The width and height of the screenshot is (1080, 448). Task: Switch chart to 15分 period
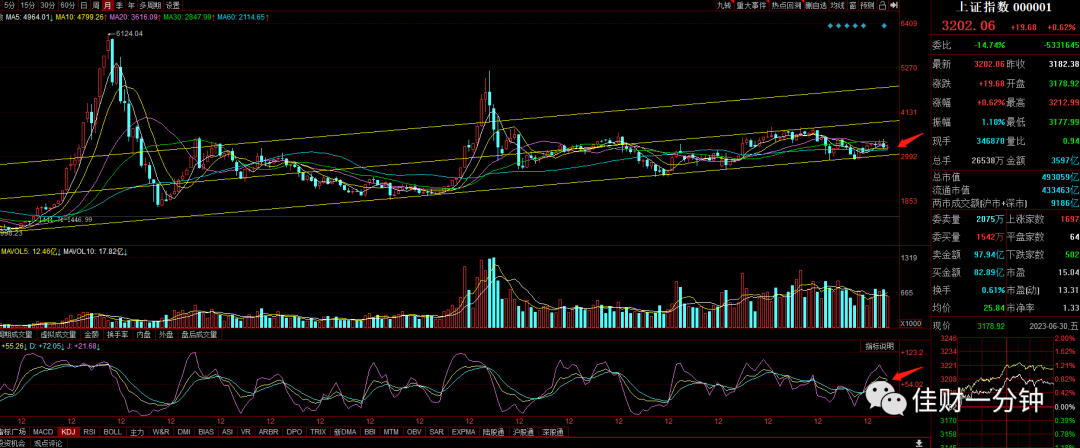click(28, 5)
